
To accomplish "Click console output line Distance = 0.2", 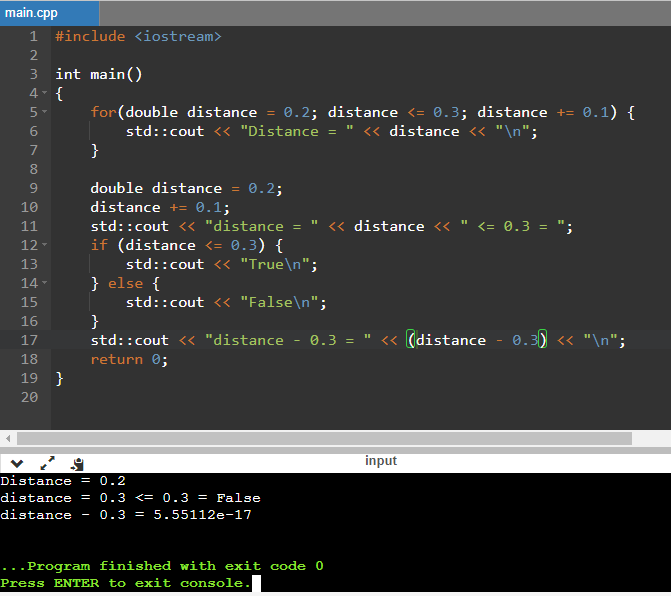I will point(63,481).
